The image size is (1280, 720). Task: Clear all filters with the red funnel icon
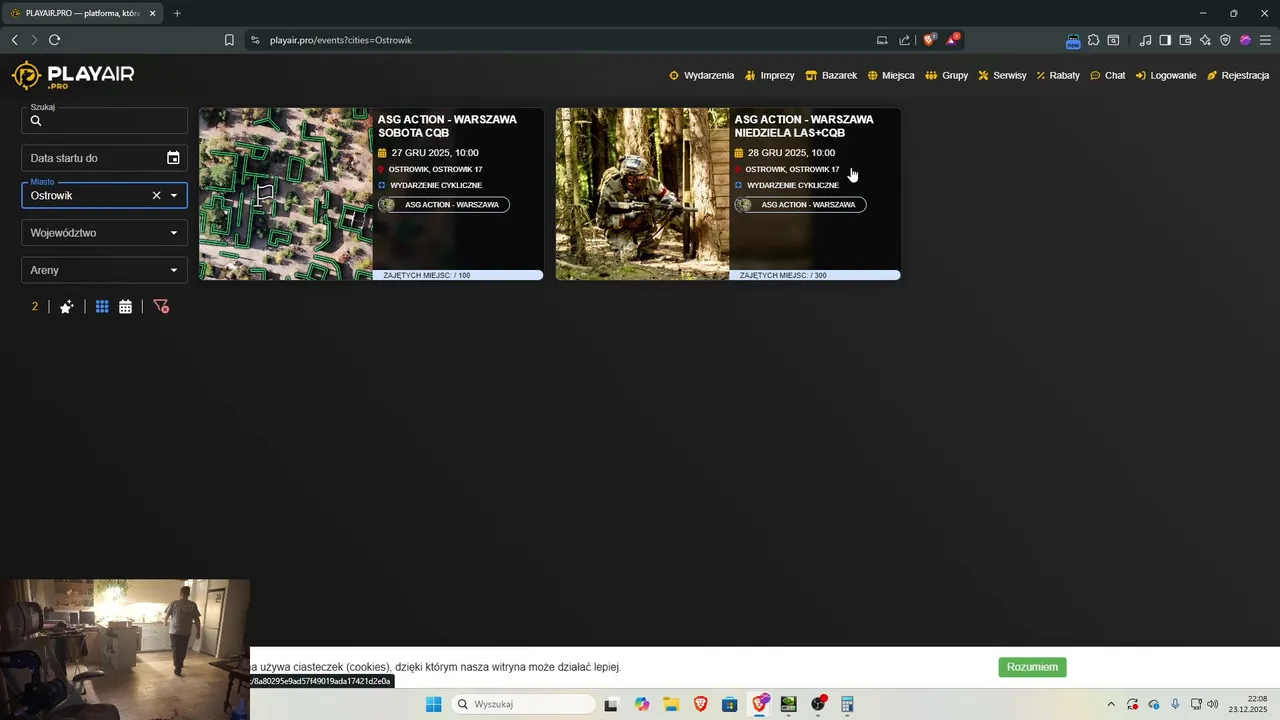(161, 307)
